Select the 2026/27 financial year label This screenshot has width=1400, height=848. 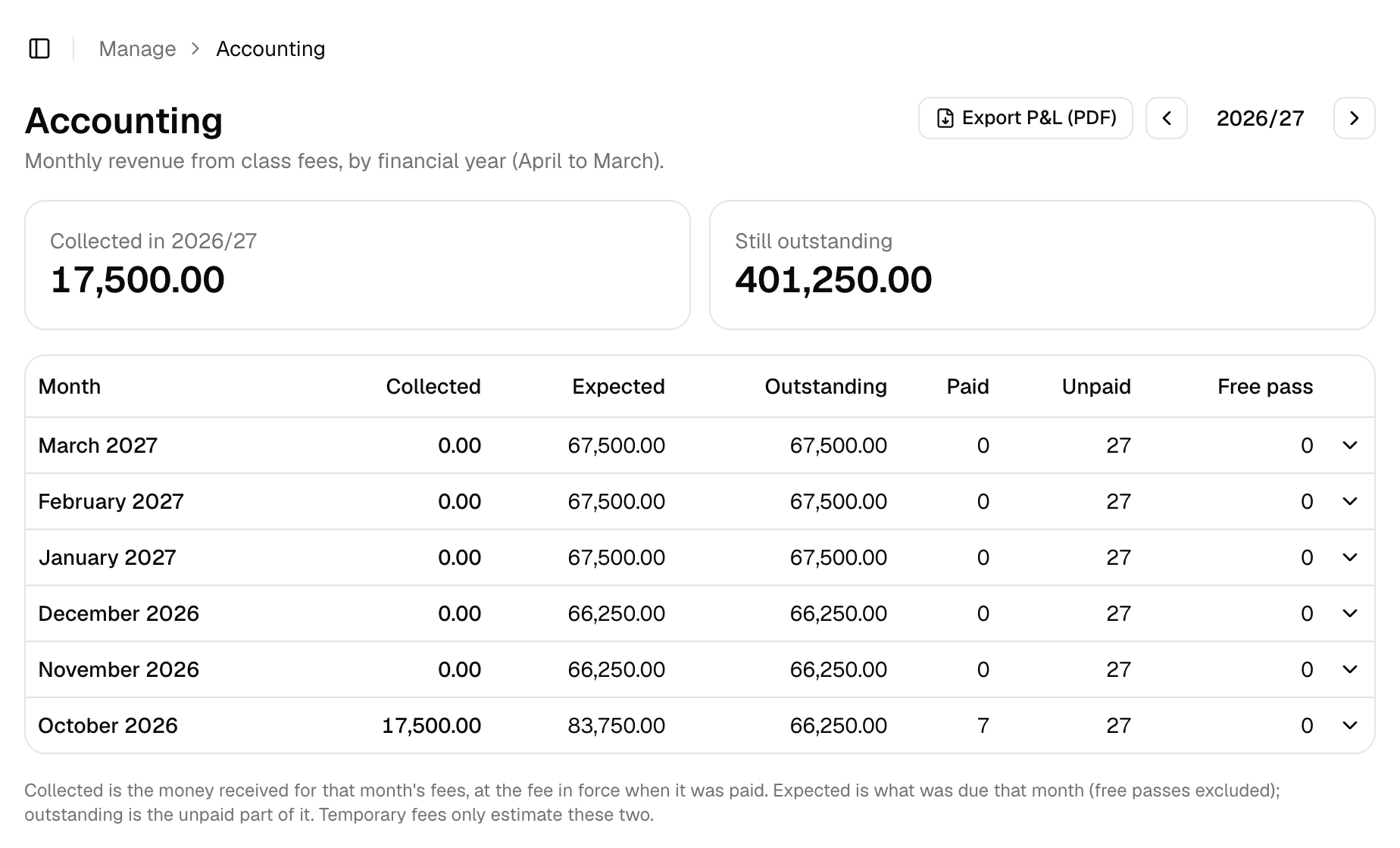click(x=1261, y=118)
